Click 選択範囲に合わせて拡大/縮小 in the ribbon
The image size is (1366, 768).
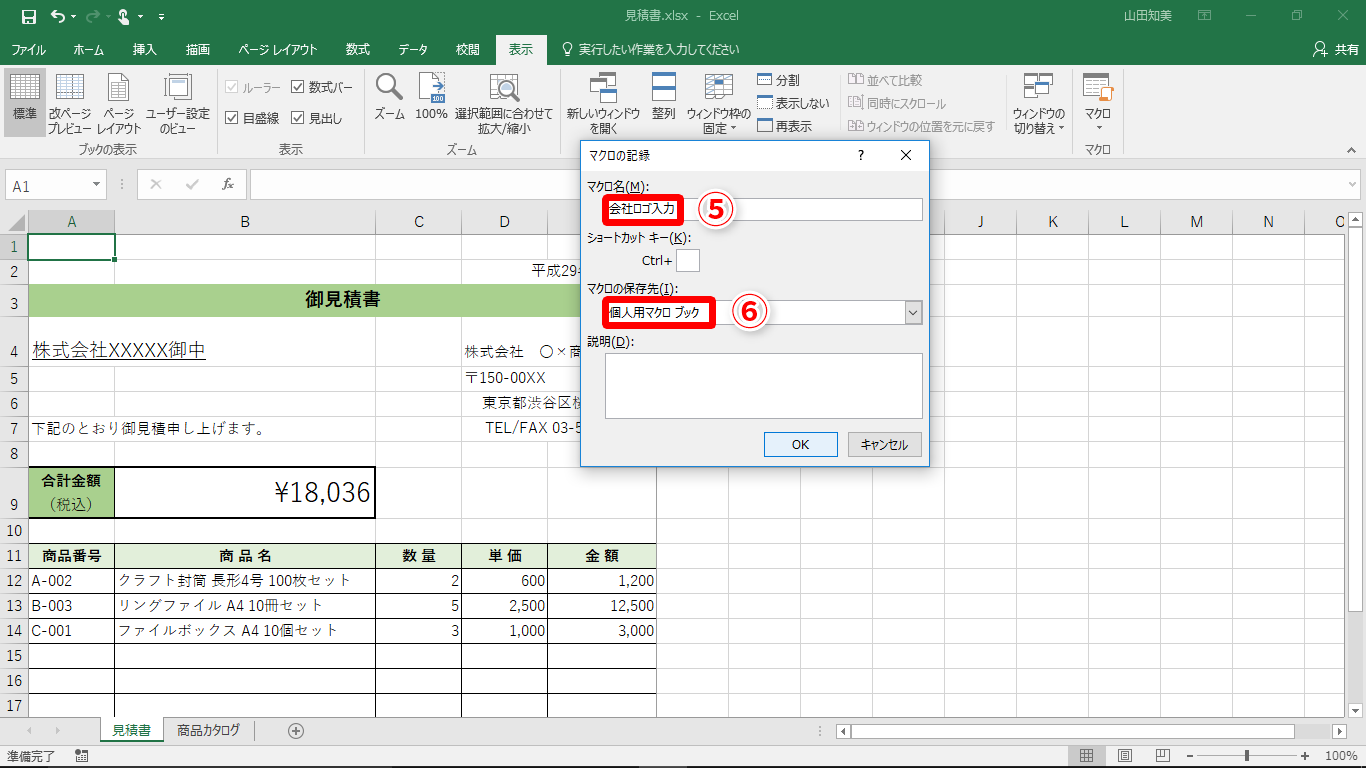coord(504,102)
